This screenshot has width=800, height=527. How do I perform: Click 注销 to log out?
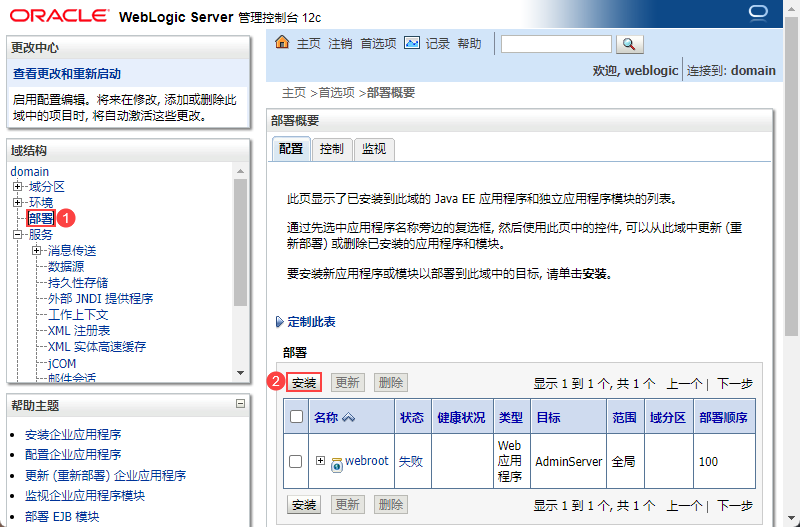click(x=340, y=43)
